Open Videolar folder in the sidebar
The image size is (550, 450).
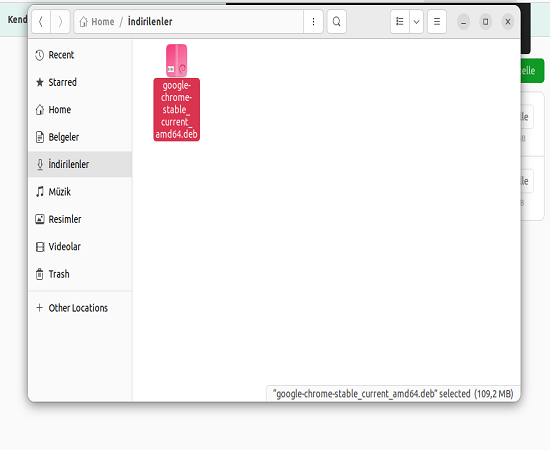(x=80, y=247)
